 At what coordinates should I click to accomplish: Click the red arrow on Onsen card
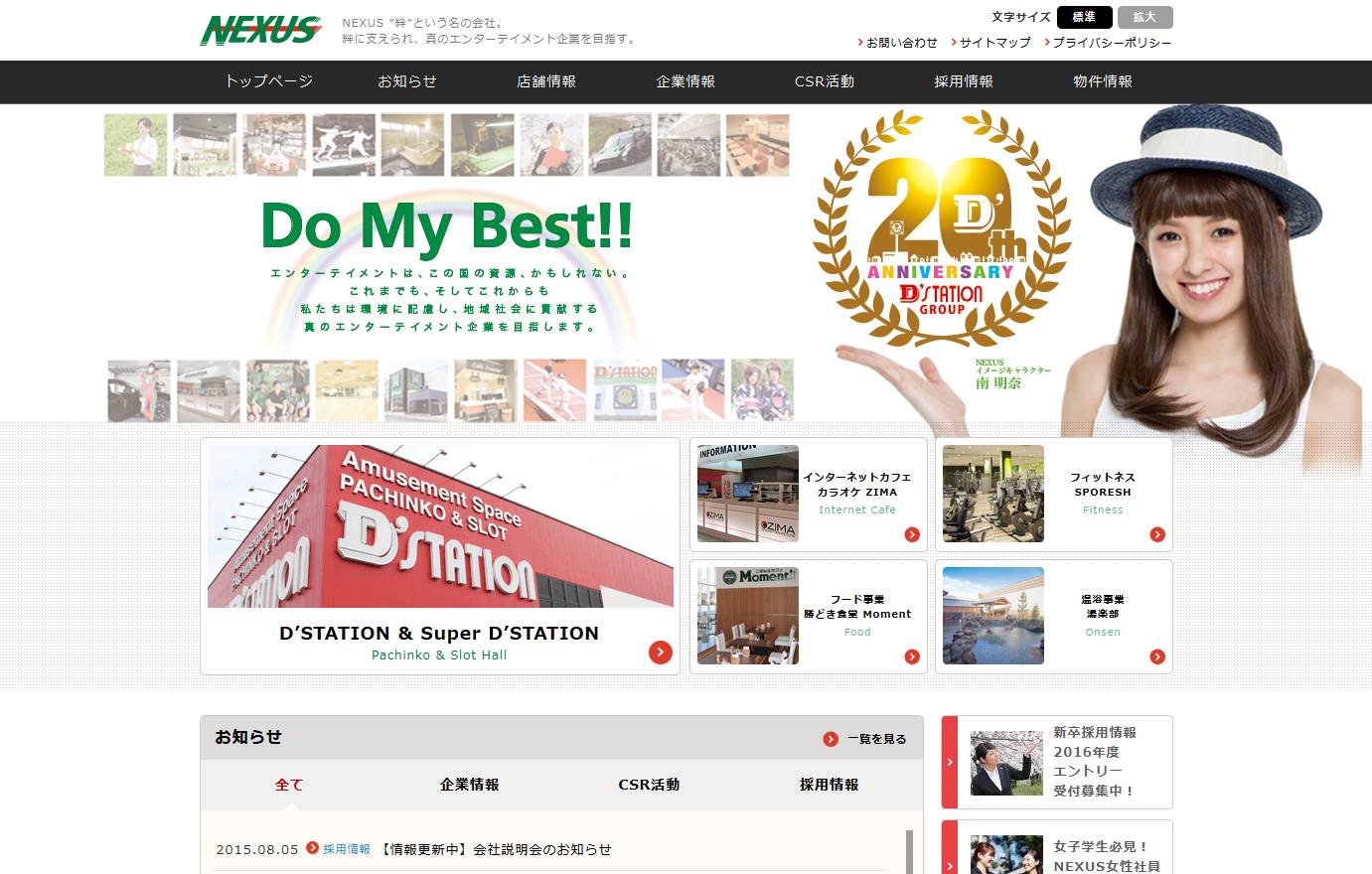(x=1157, y=656)
